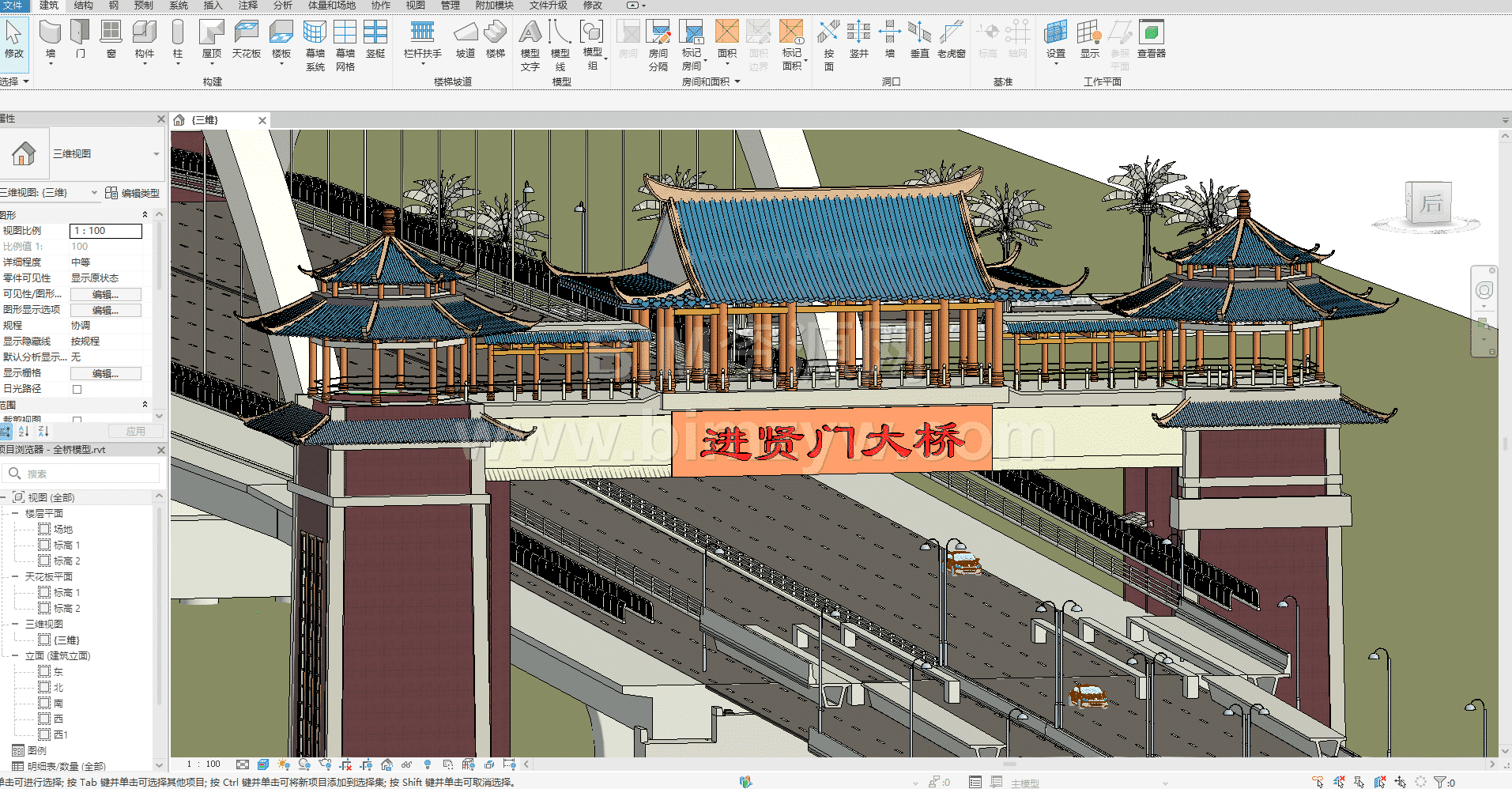Click 编辑 button for 可见性/图形

click(x=105, y=294)
